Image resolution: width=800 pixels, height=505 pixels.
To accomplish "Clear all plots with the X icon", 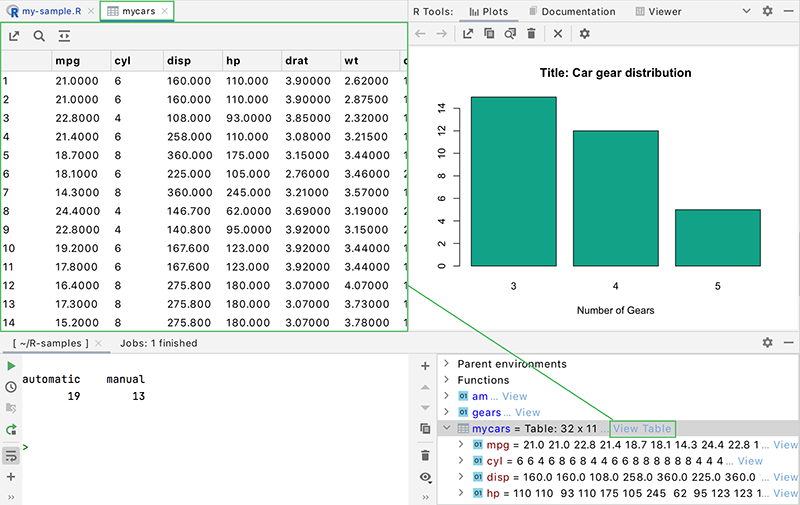I will pos(558,34).
